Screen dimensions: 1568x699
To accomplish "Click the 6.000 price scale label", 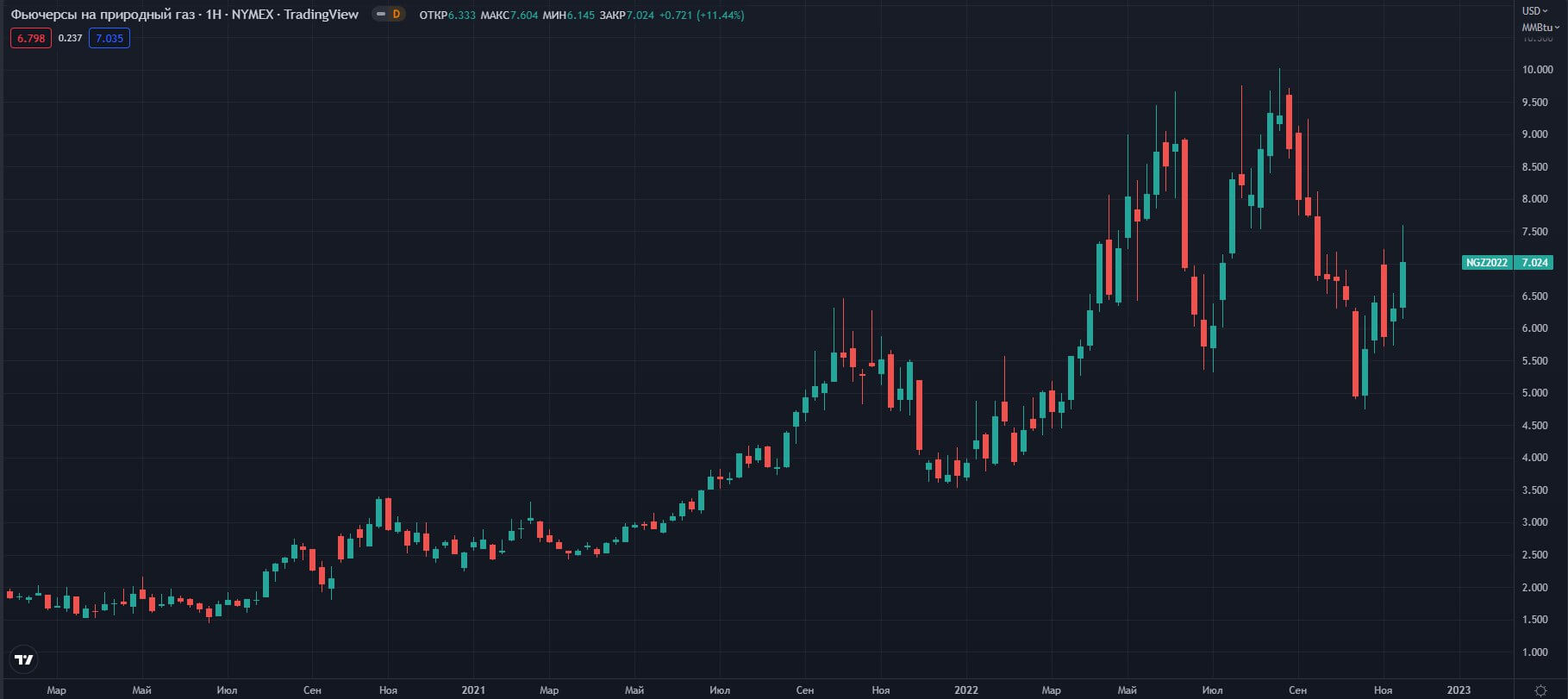I will [x=1535, y=328].
